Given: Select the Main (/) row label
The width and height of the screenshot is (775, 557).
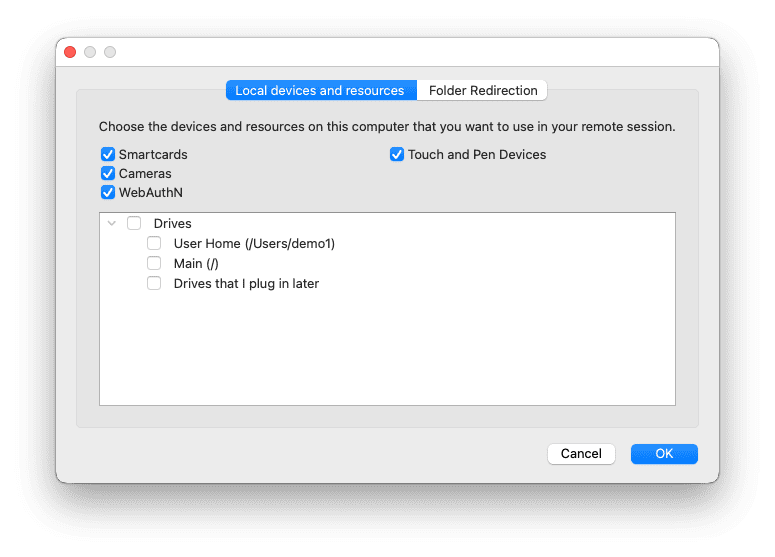Looking at the screenshot, I should [196, 263].
